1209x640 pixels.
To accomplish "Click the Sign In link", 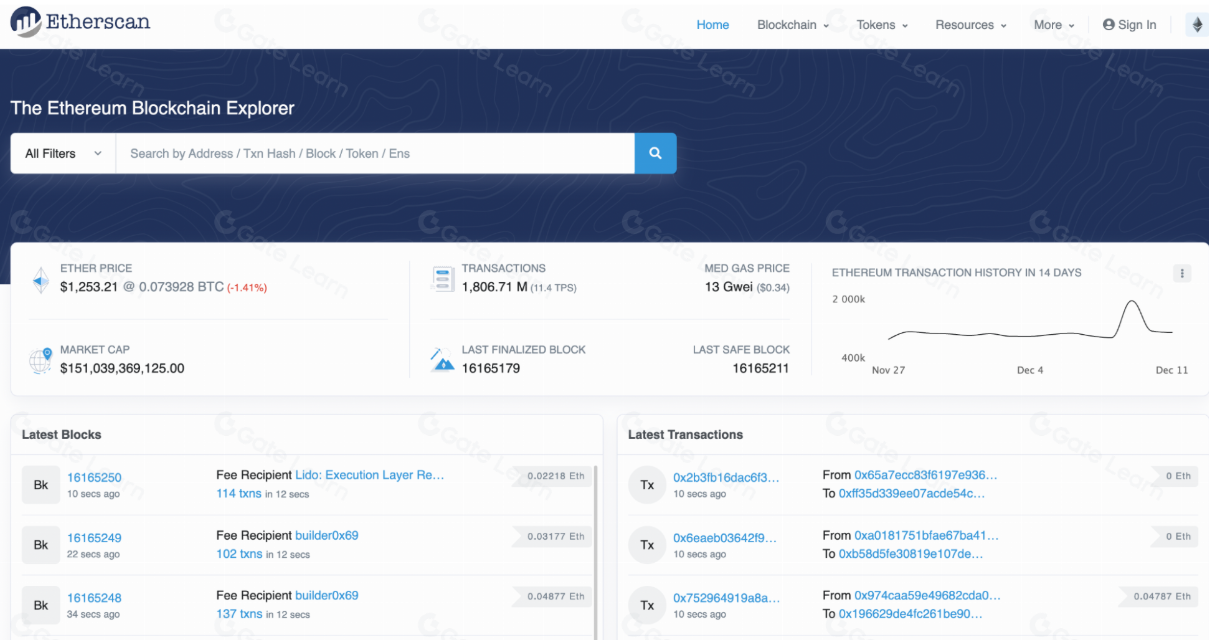I will pos(1129,25).
